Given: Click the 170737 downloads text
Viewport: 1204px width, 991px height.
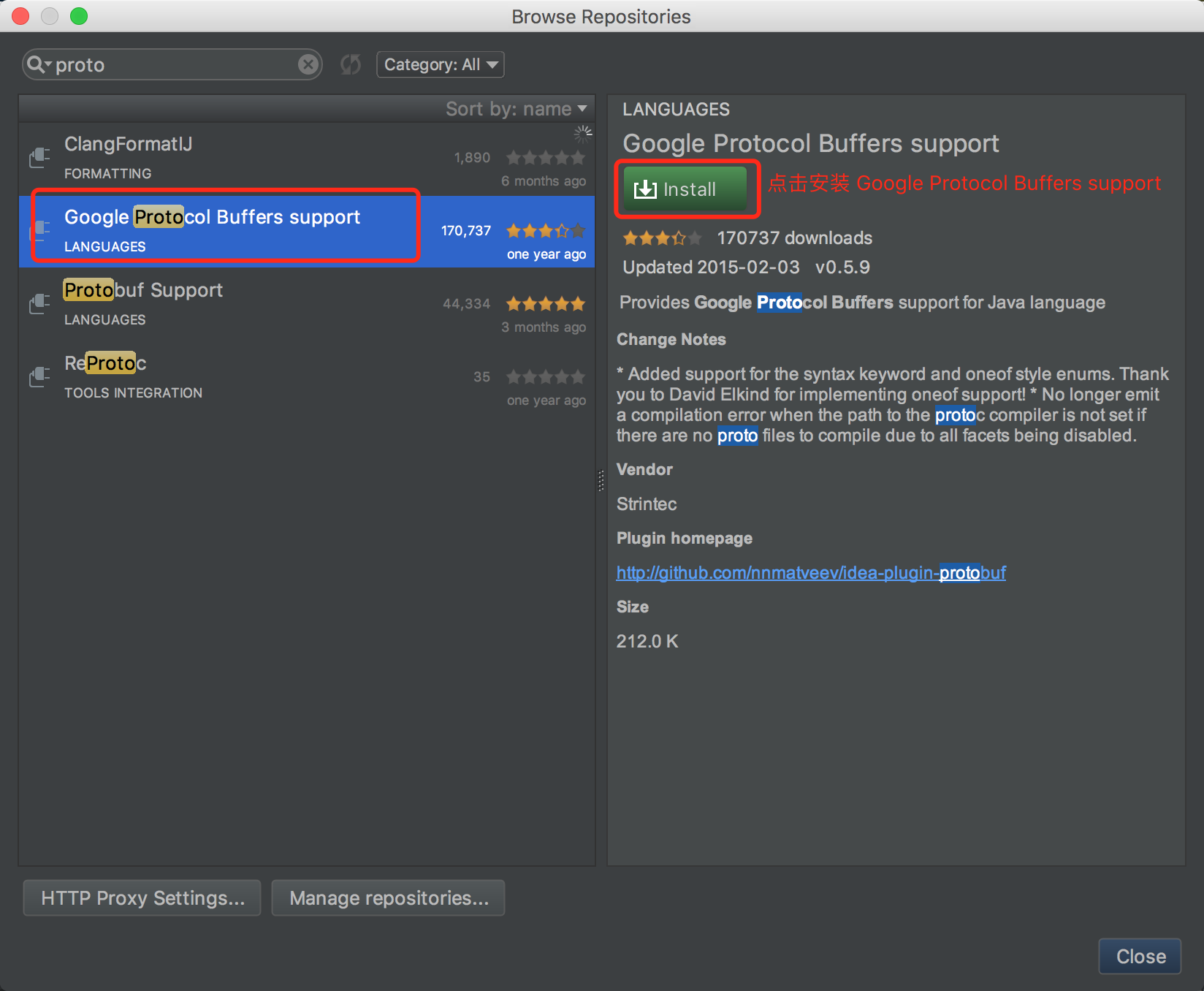Looking at the screenshot, I should coord(795,238).
